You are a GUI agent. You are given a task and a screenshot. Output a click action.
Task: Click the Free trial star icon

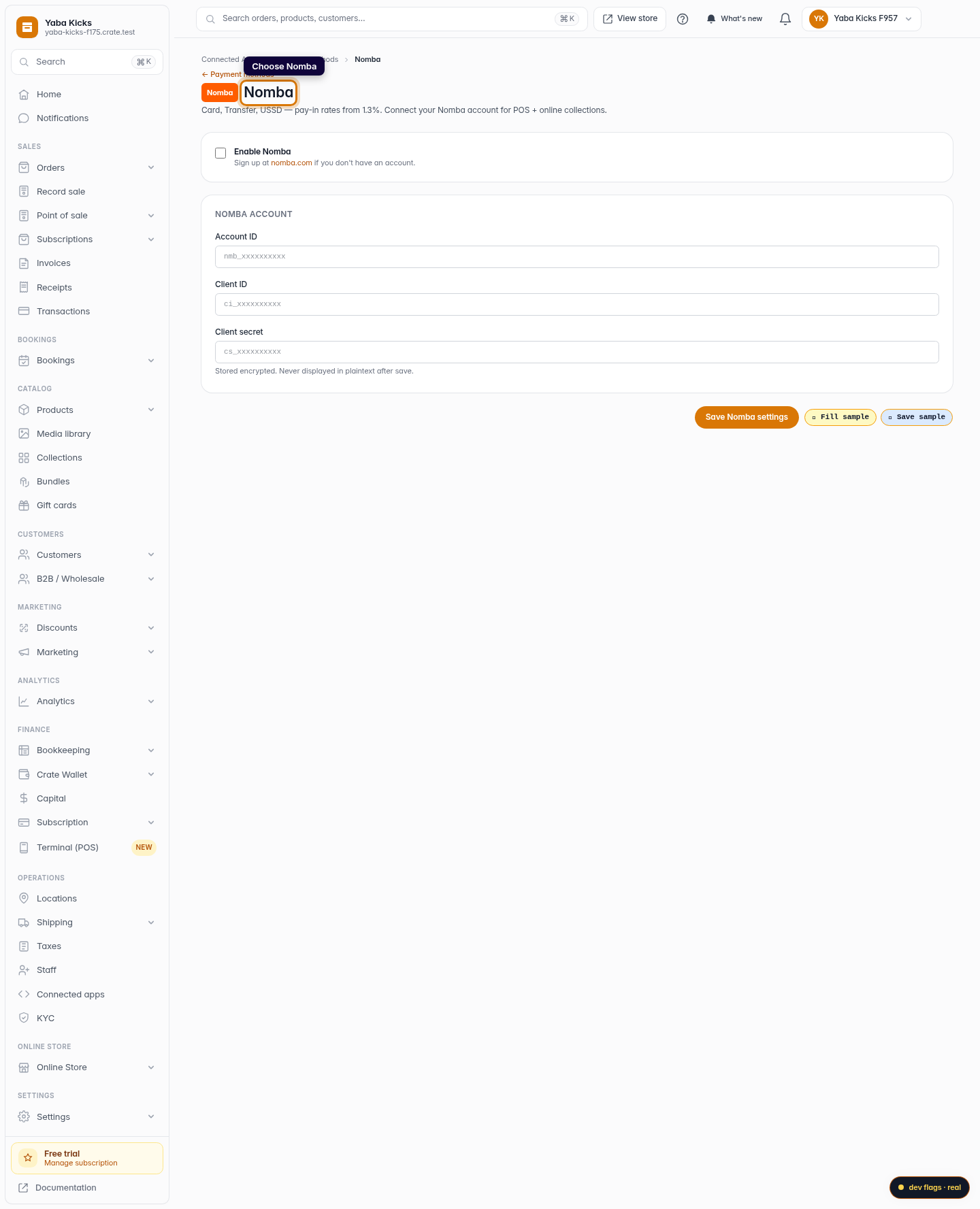click(x=28, y=1158)
